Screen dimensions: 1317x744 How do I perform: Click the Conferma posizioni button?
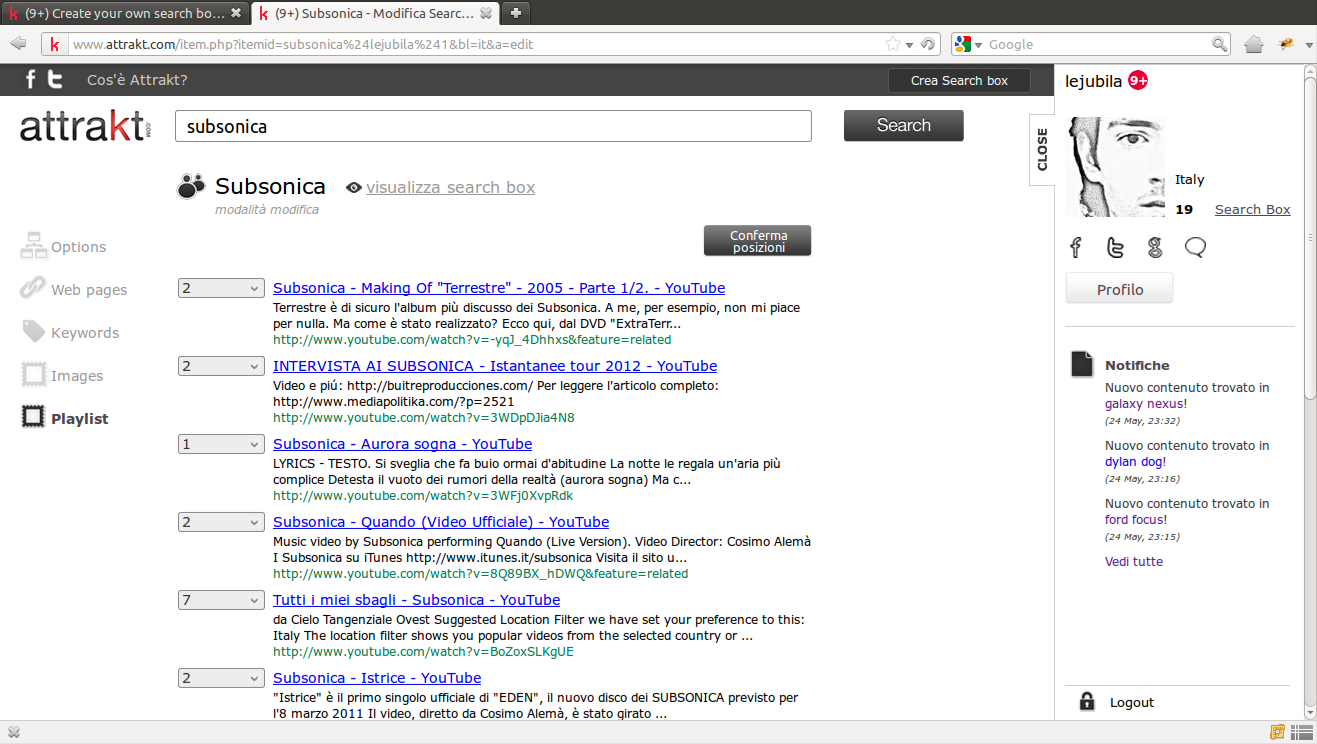[x=757, y=241]
